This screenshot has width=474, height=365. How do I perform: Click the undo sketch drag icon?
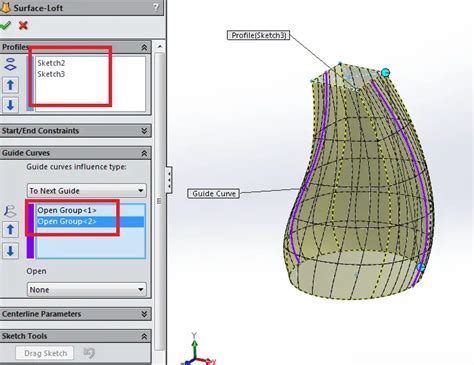pyautogui.click(x=89, y=353)
